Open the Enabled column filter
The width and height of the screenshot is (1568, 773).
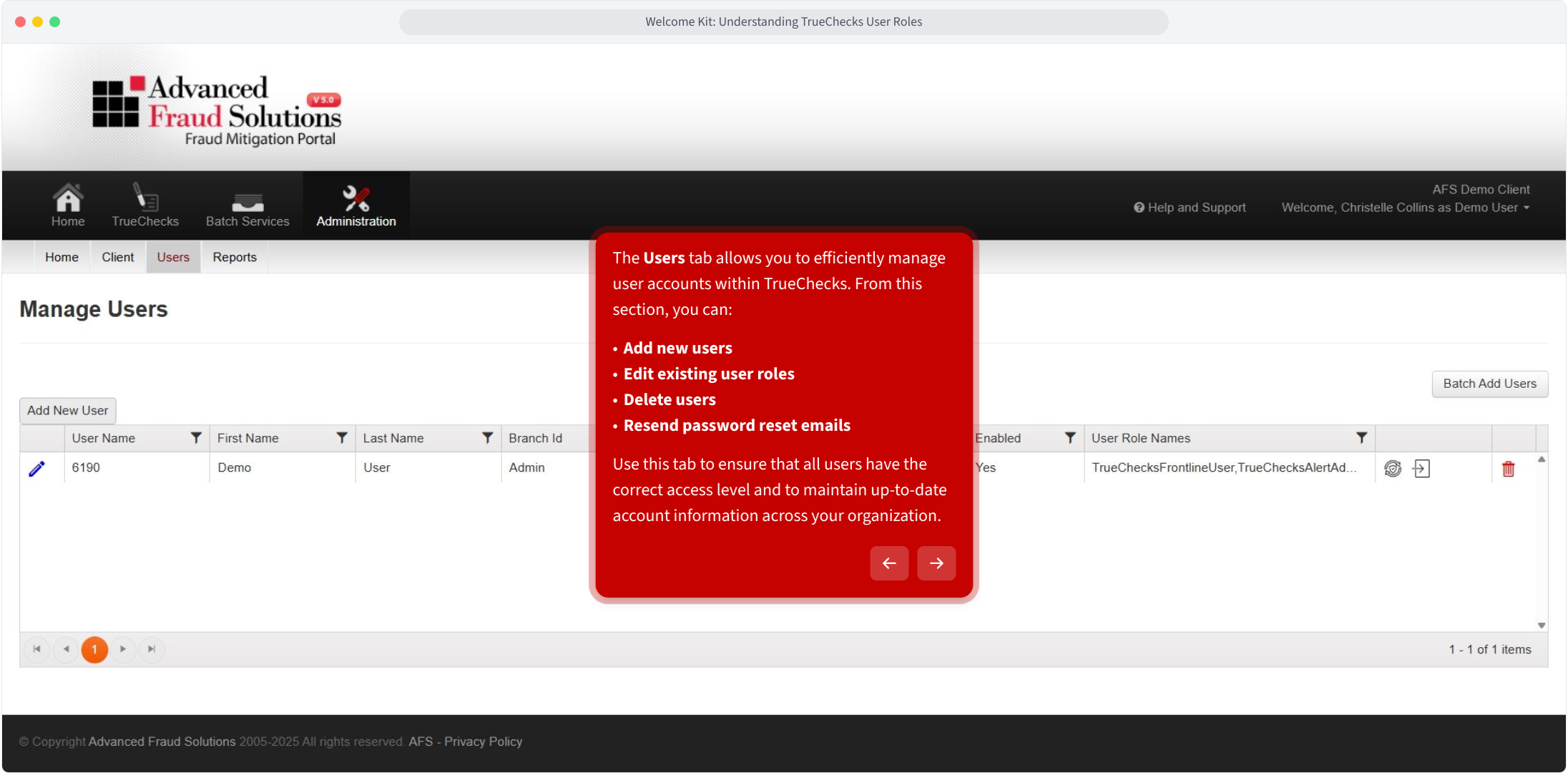tap(1070, 438)
